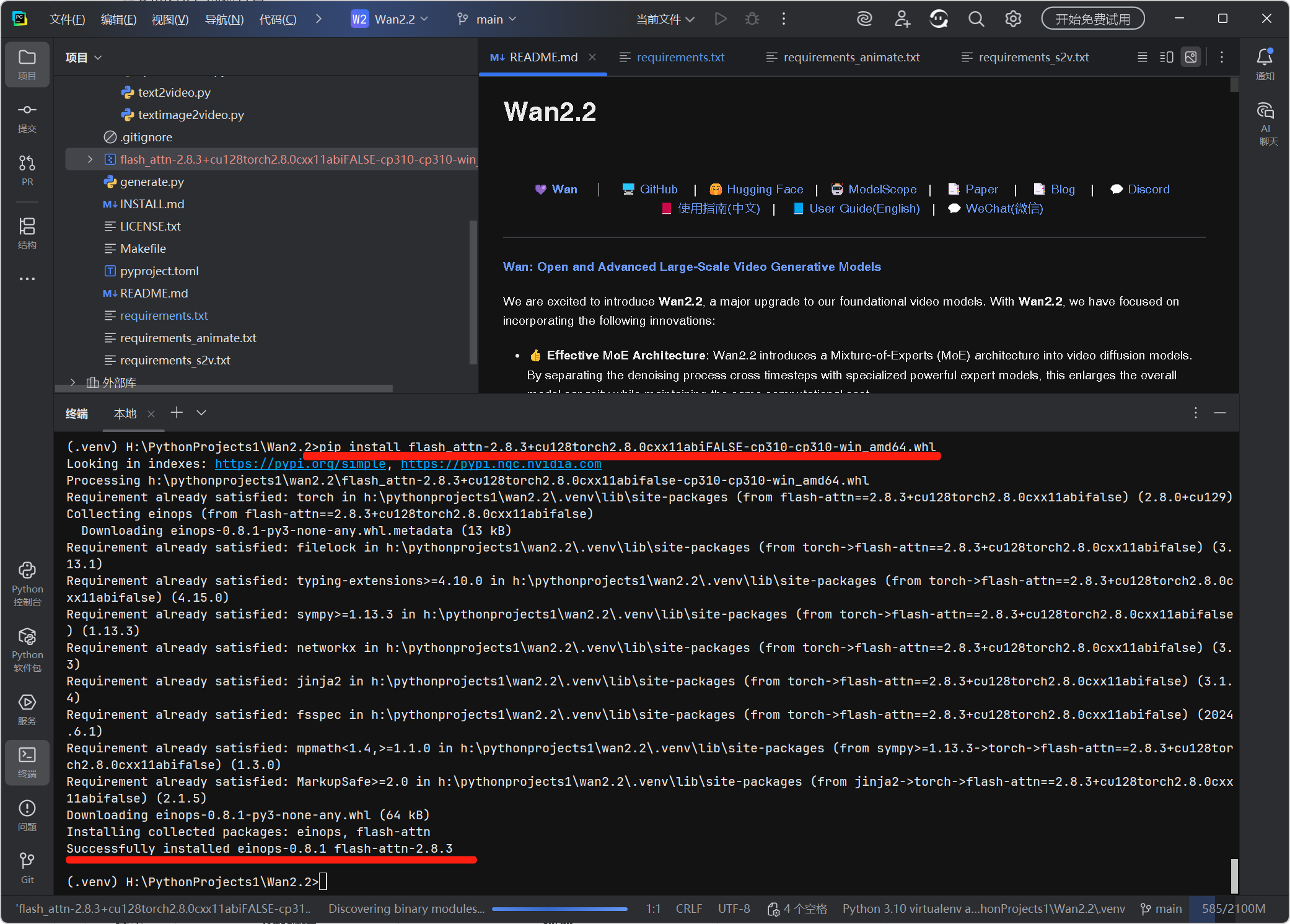
Task: Click the project tree horizontal scrollbar
Action: (x=224, y=389)
